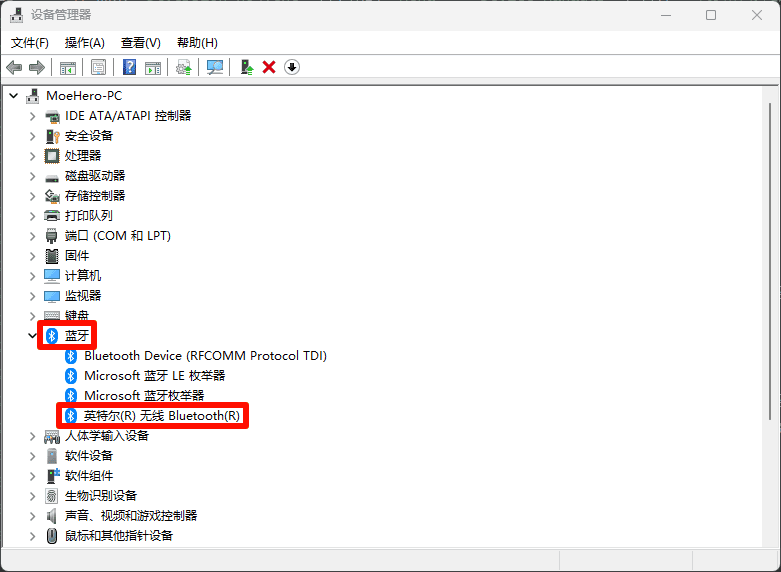Click the blue question mark Help icon
Viewport: 781px width, 572px height.
pos(130,67)
